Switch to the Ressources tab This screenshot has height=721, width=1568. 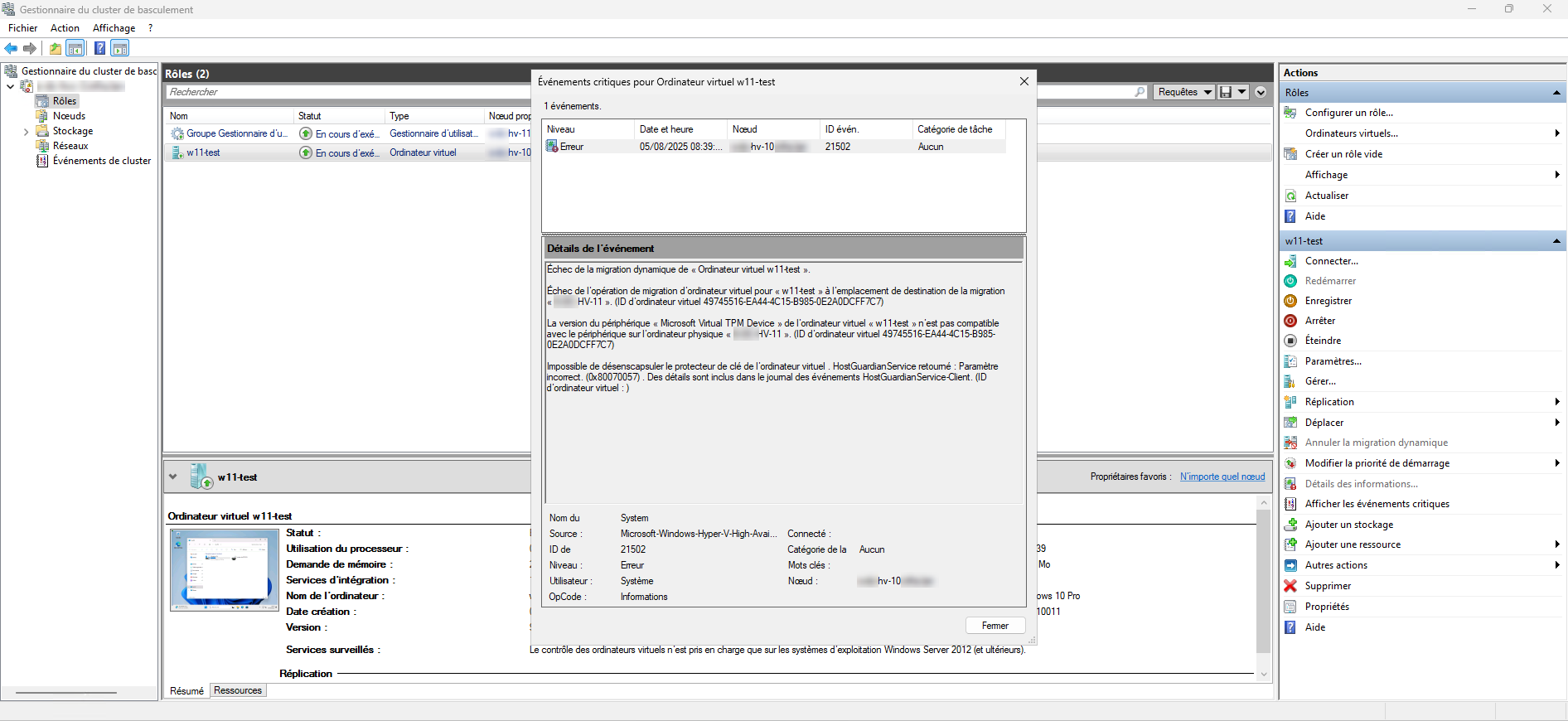pyautogui.click(x=238, y=690)
